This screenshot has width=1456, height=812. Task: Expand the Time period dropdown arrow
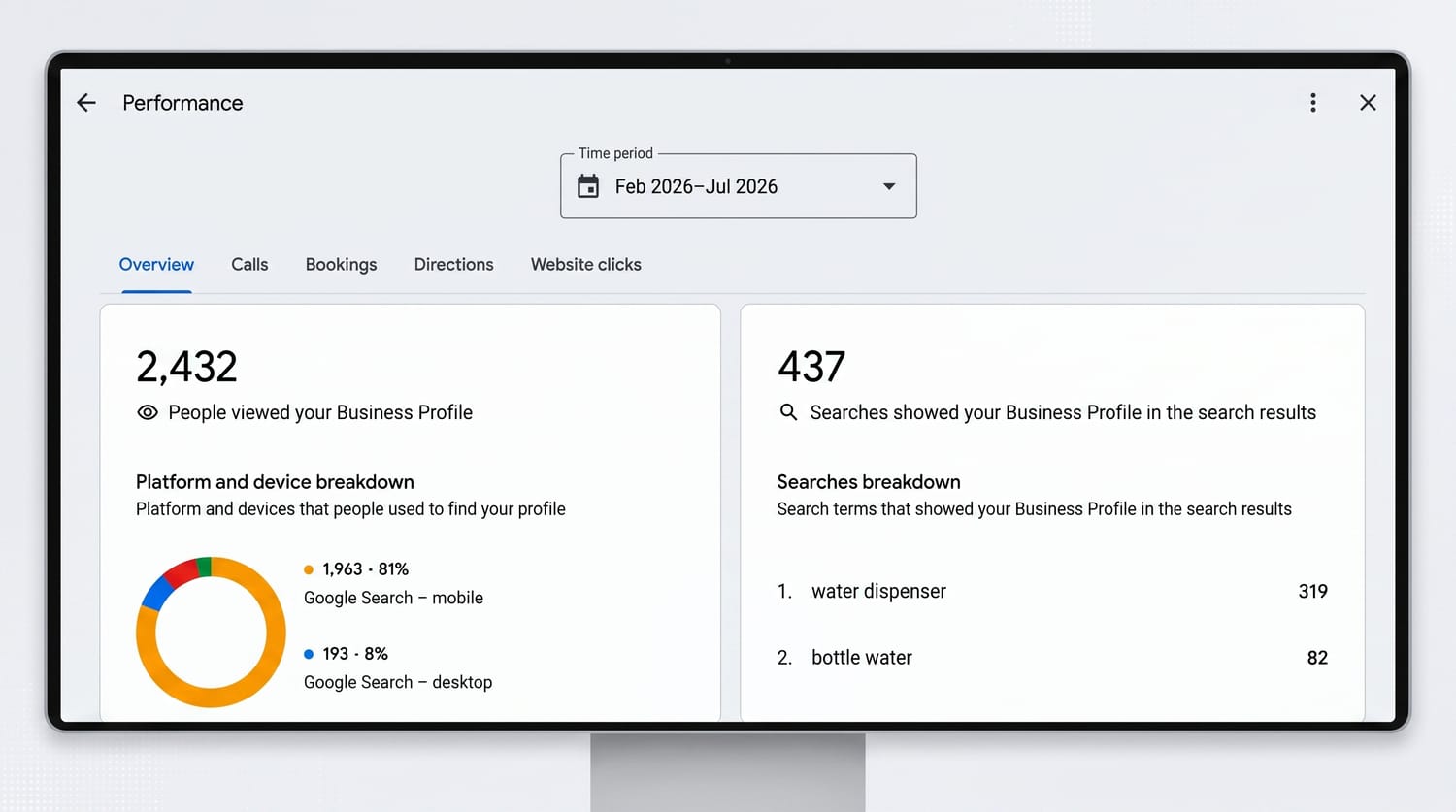(889, 186)
